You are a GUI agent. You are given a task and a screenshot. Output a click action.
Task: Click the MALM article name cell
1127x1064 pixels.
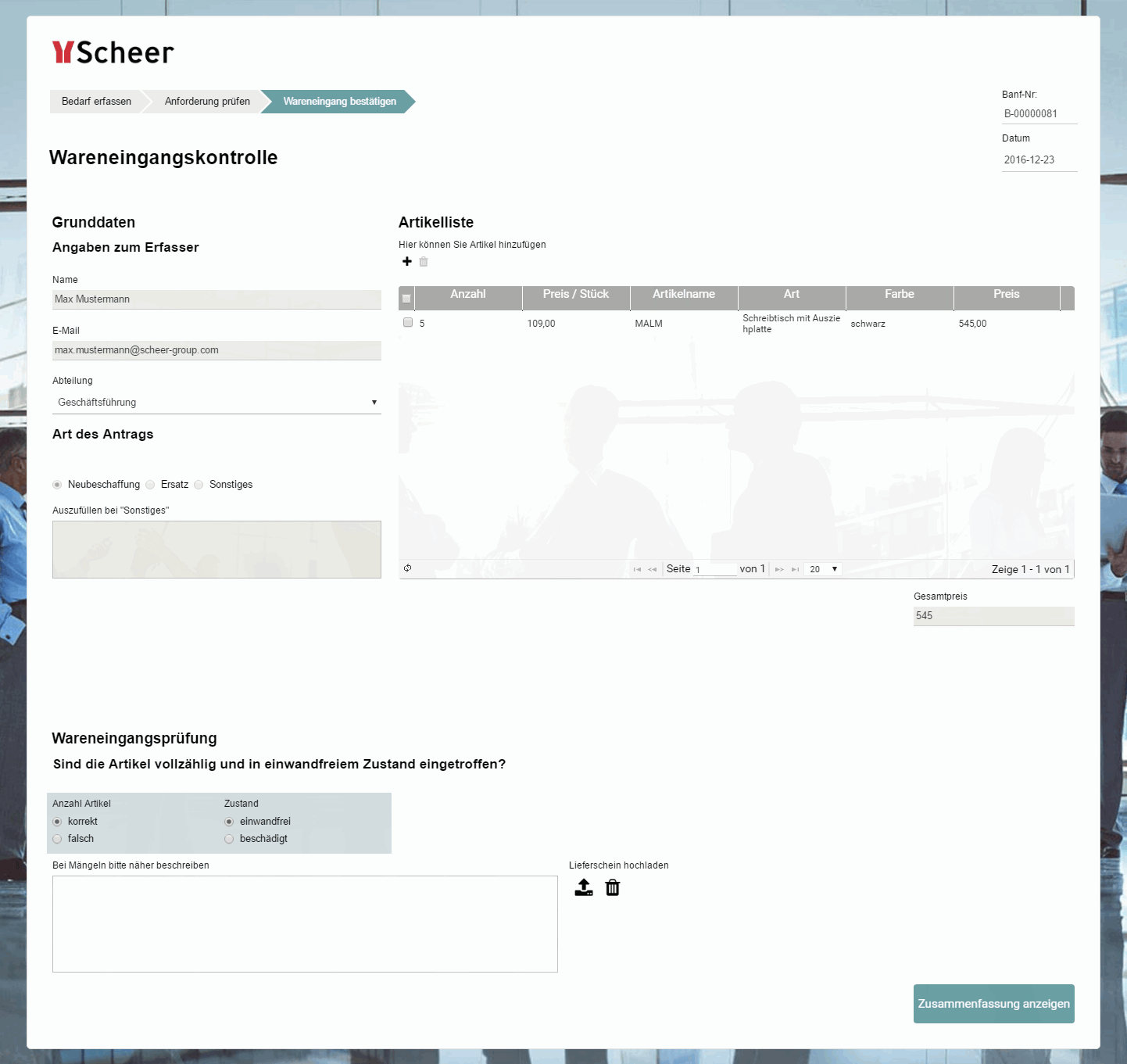point(684,324)
